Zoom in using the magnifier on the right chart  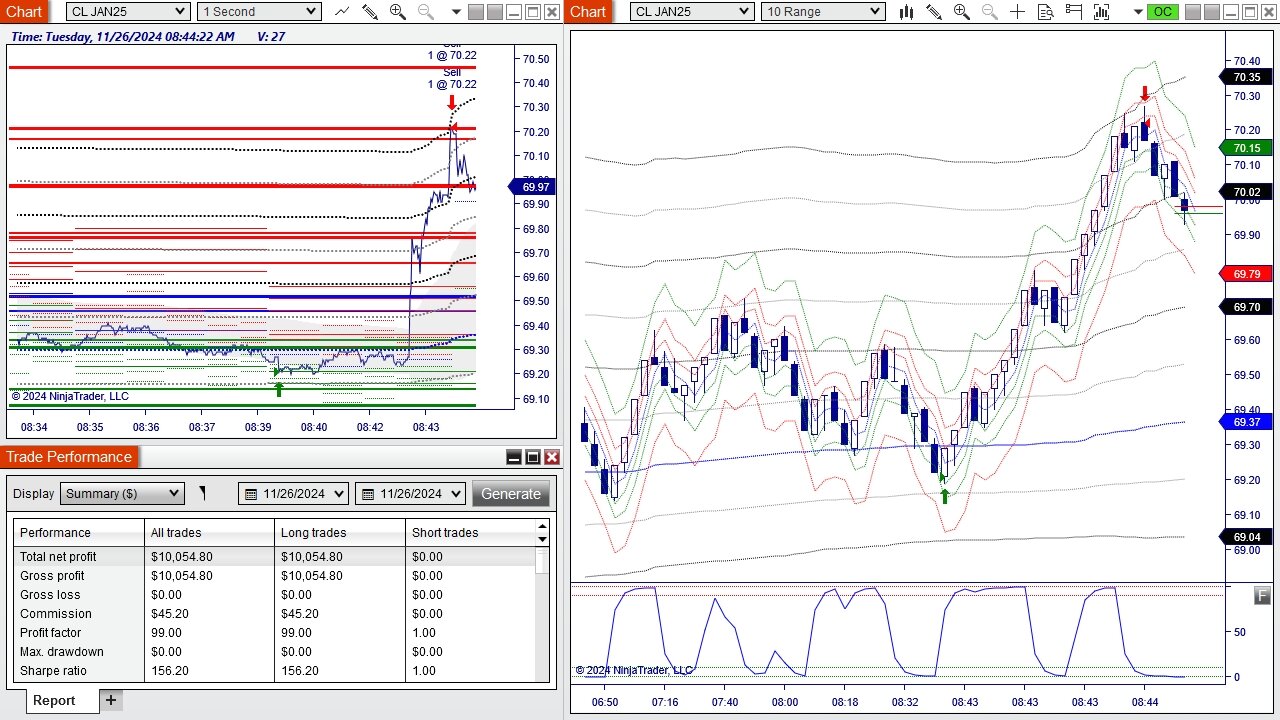(x=962, y=11)
